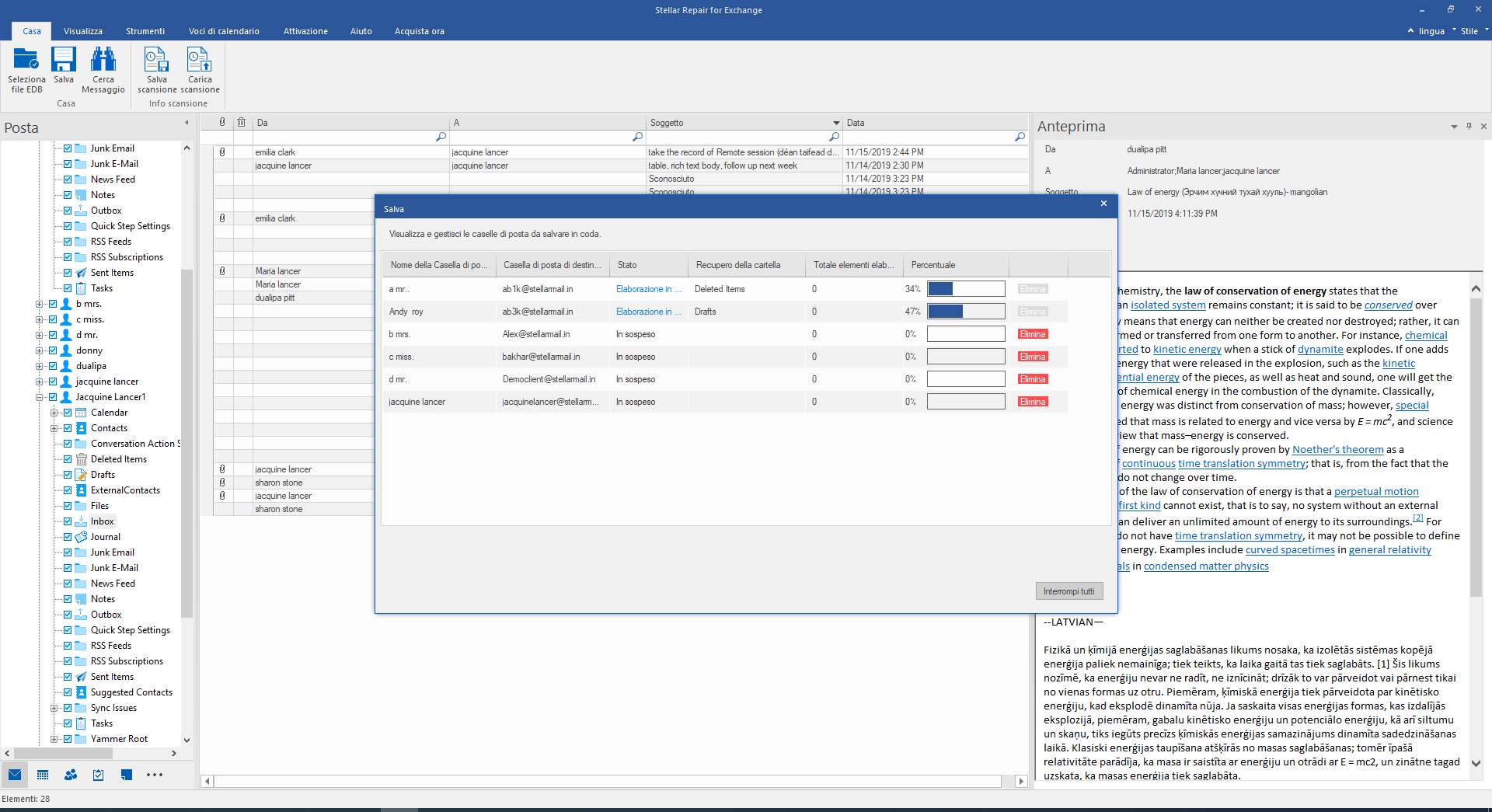This screenshot has height=812, width=1492.
Task: Click search icon in the A filter field
Action: click(x=637, y=137)
